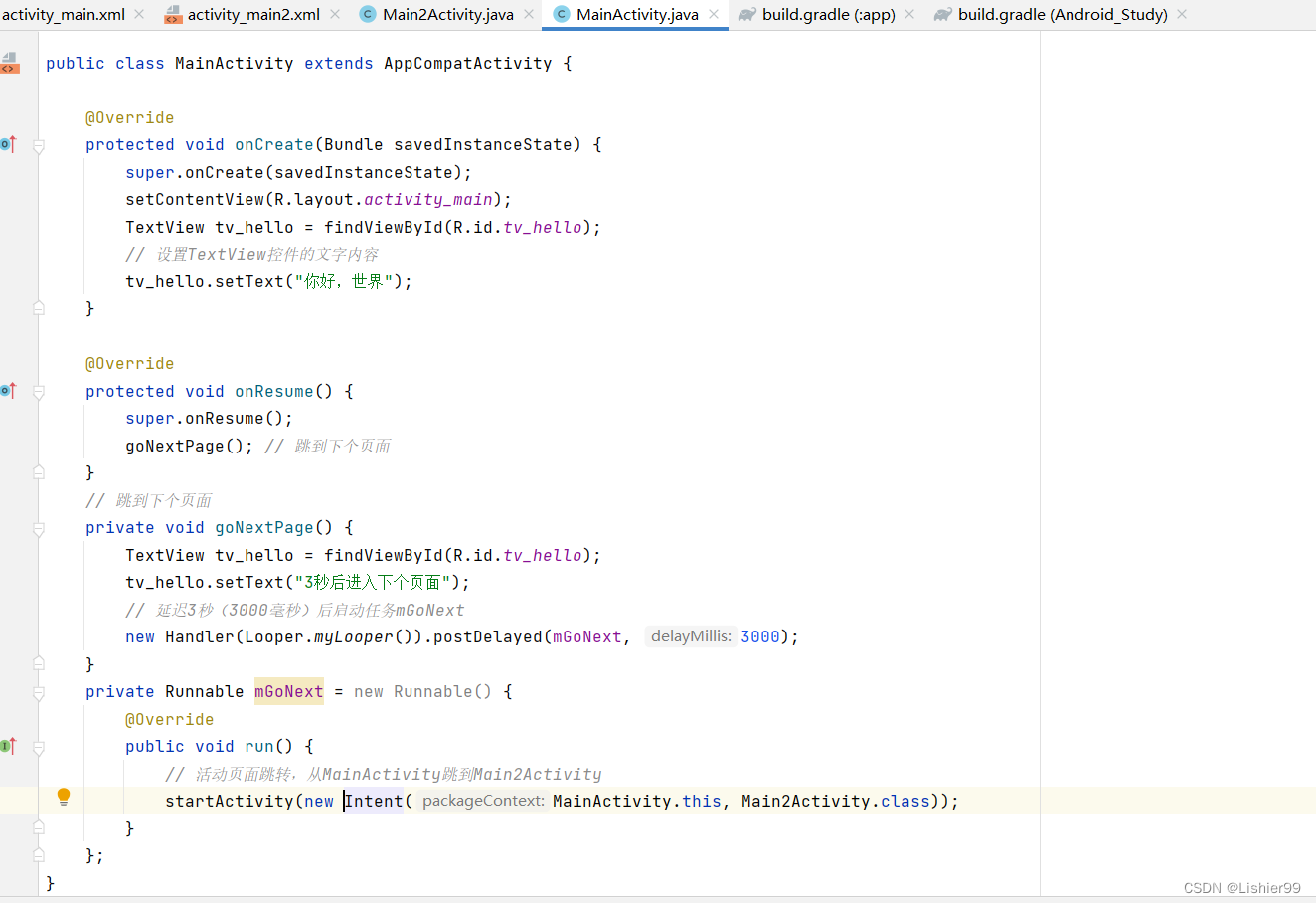Image resolution: width=1316 pixels, height=903 pixels.
Task: Click the AppCompatActivity class name
Action: tap(467, 63)
